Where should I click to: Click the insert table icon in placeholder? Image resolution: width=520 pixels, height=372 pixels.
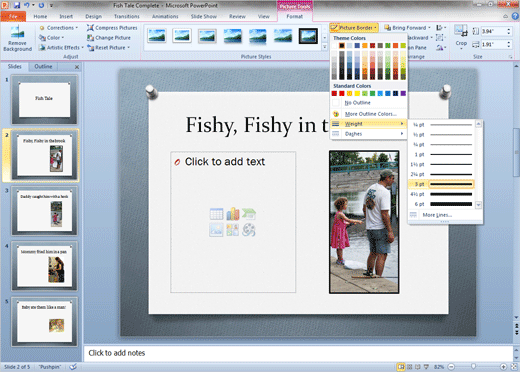click(216, 214)
